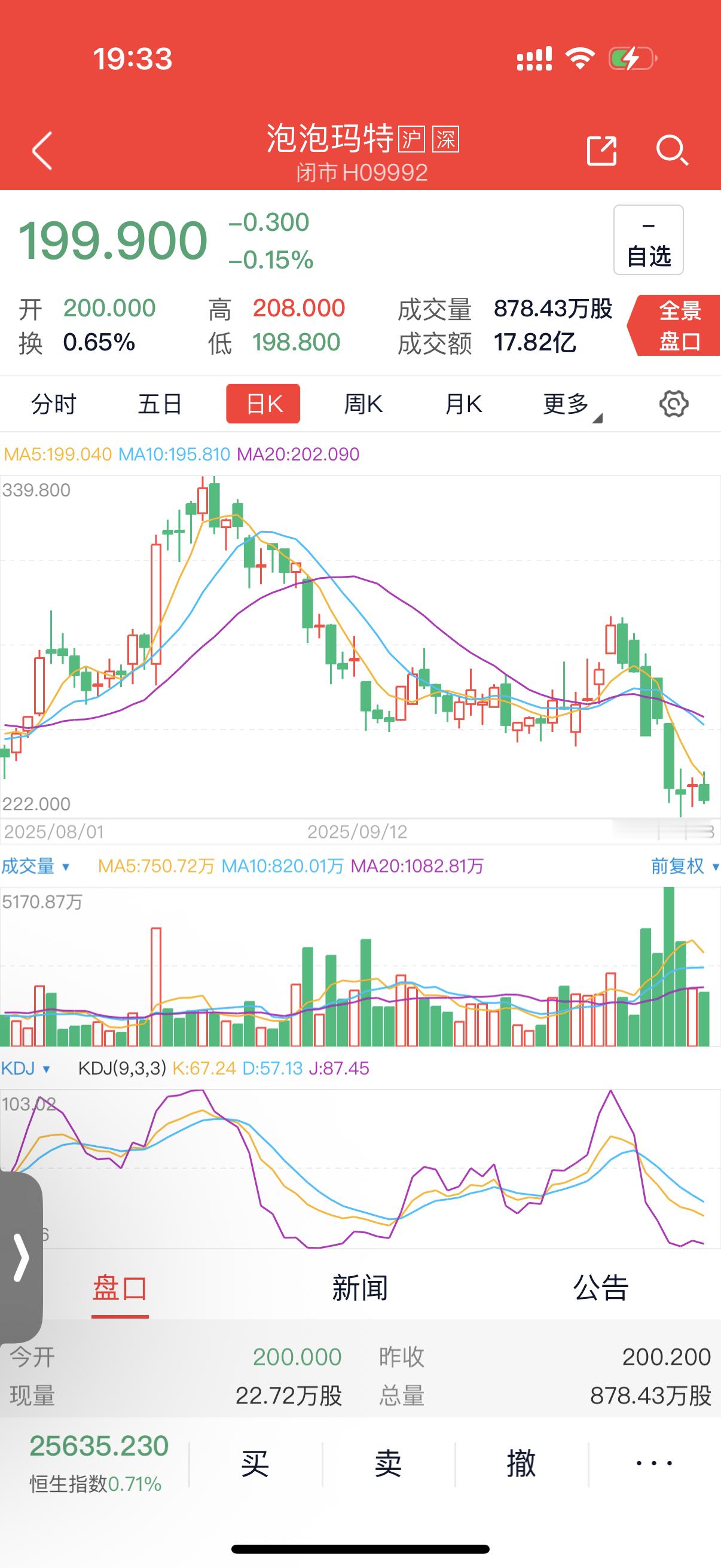Expand the side drawer arrow handle
Image resolution: width=721 pixels, height=1568 pixels.
(x=22, y=1257)
